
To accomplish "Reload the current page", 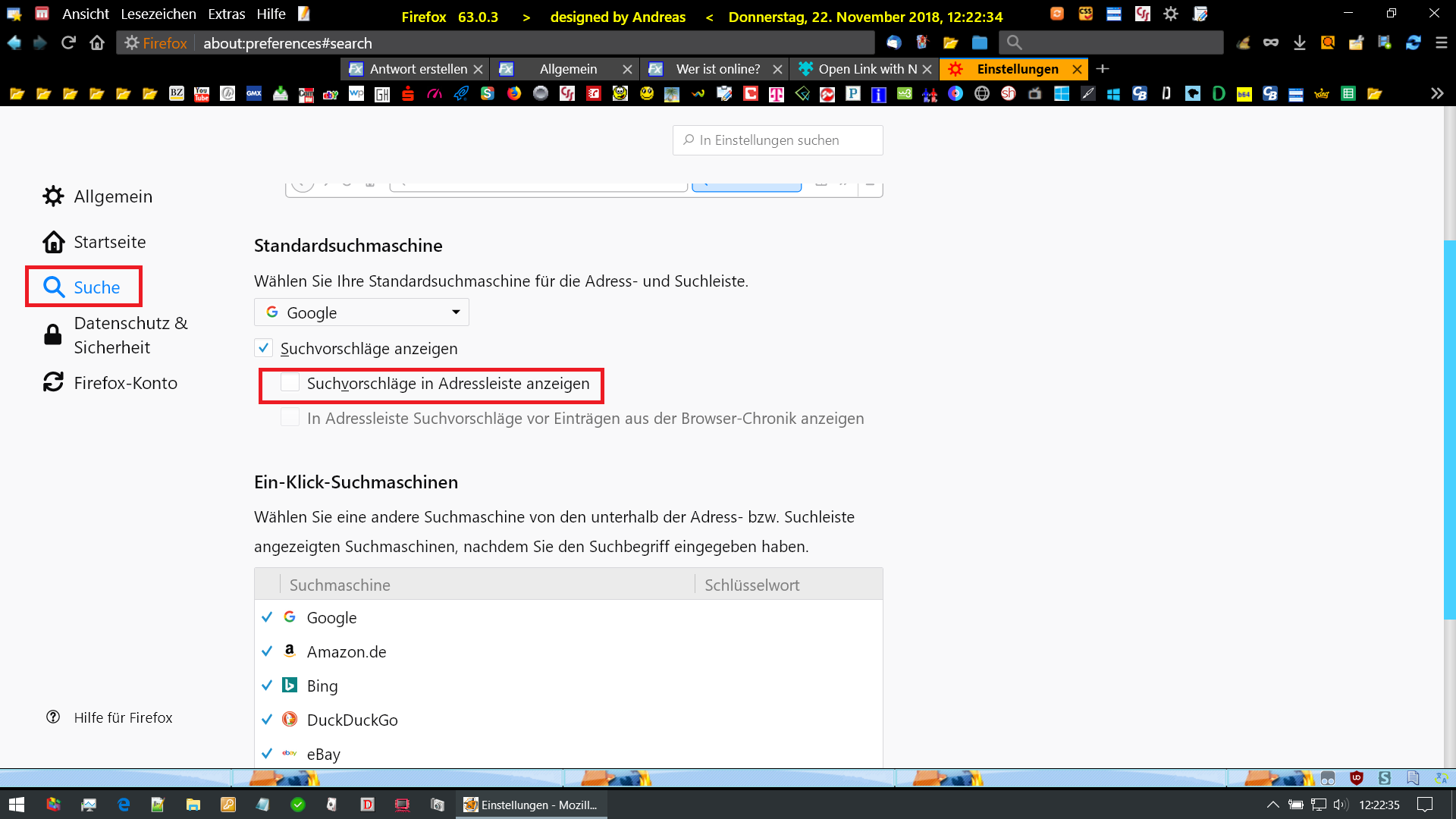I will [68, 43].
